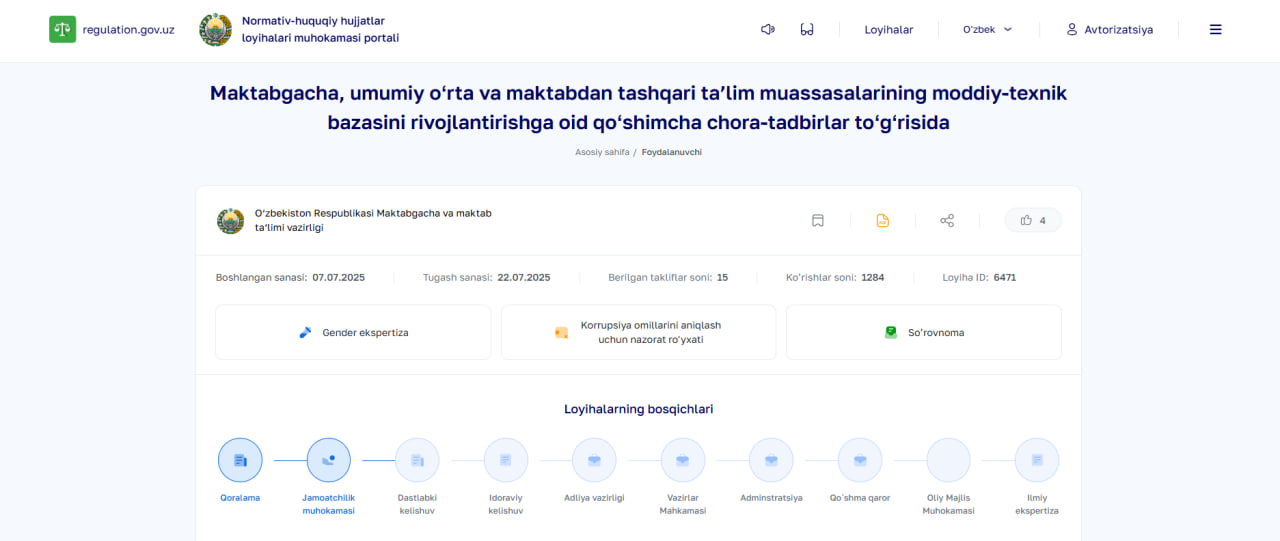The image size is (1280, 541).
Task: Click the Ko'rishlar soni 1284 value
Action: [873, 277]
